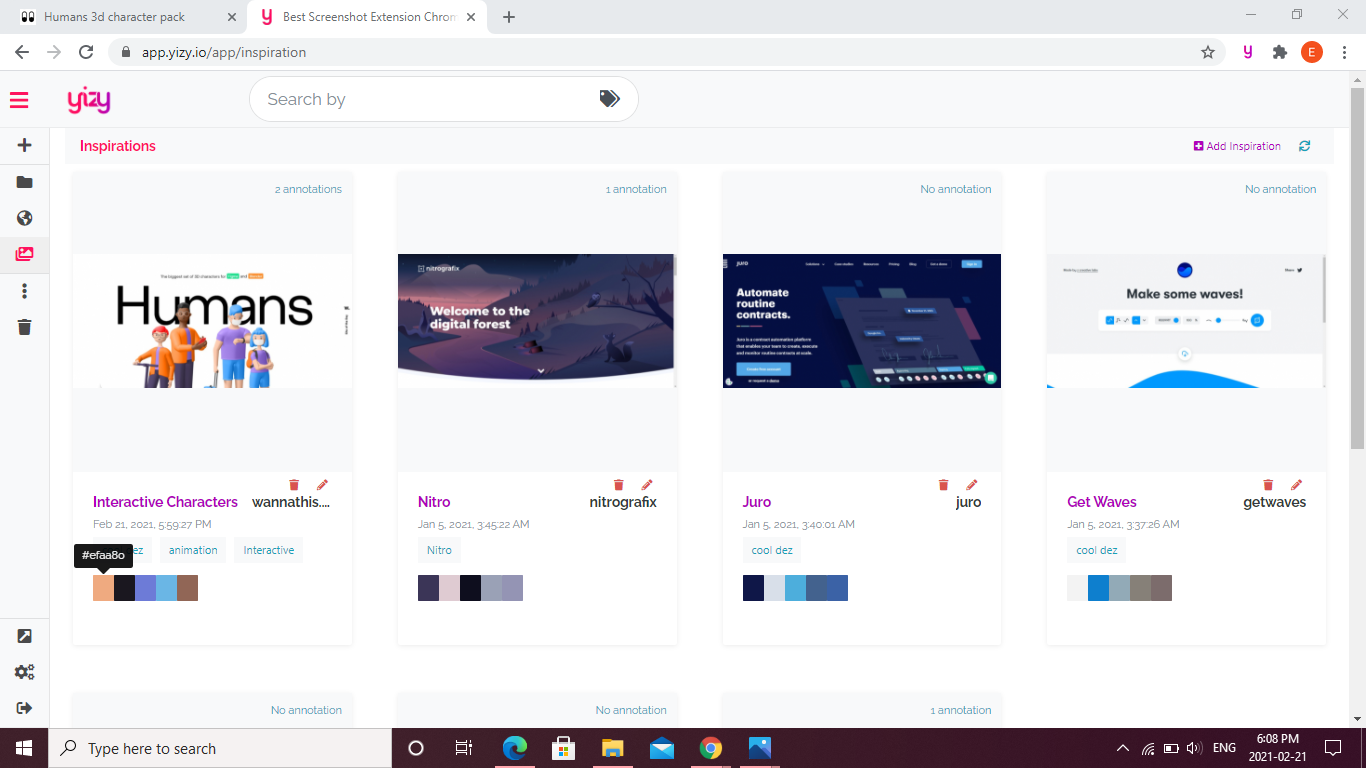
Task: Edit the Juro inspiration with the pencil
Action: [971, 485]
